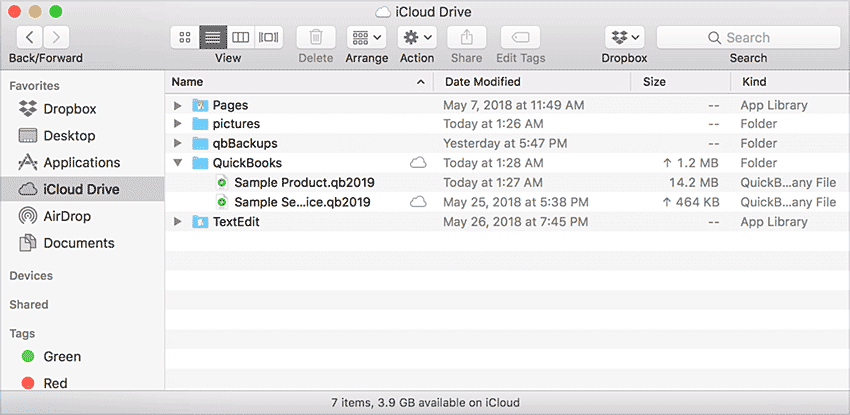Sort by the Size column header

(x=681, y=82)
